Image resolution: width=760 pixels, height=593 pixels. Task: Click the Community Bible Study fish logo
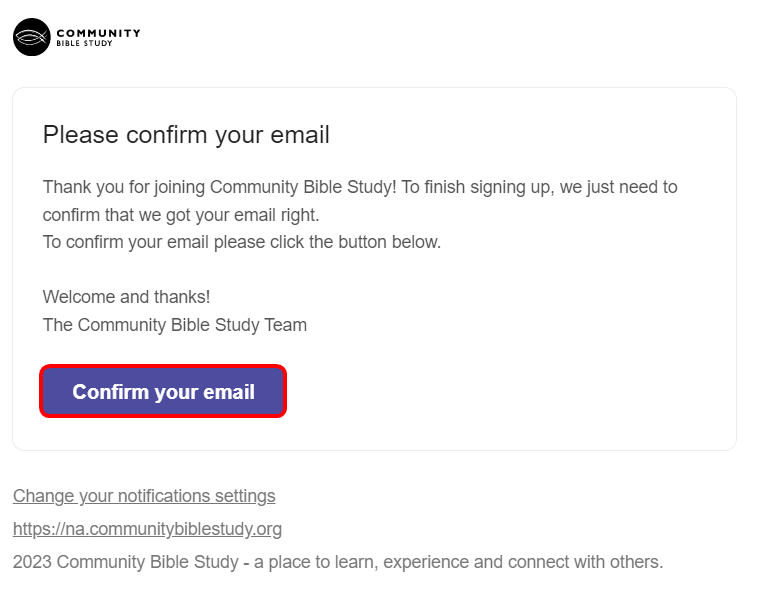[31, 37]
